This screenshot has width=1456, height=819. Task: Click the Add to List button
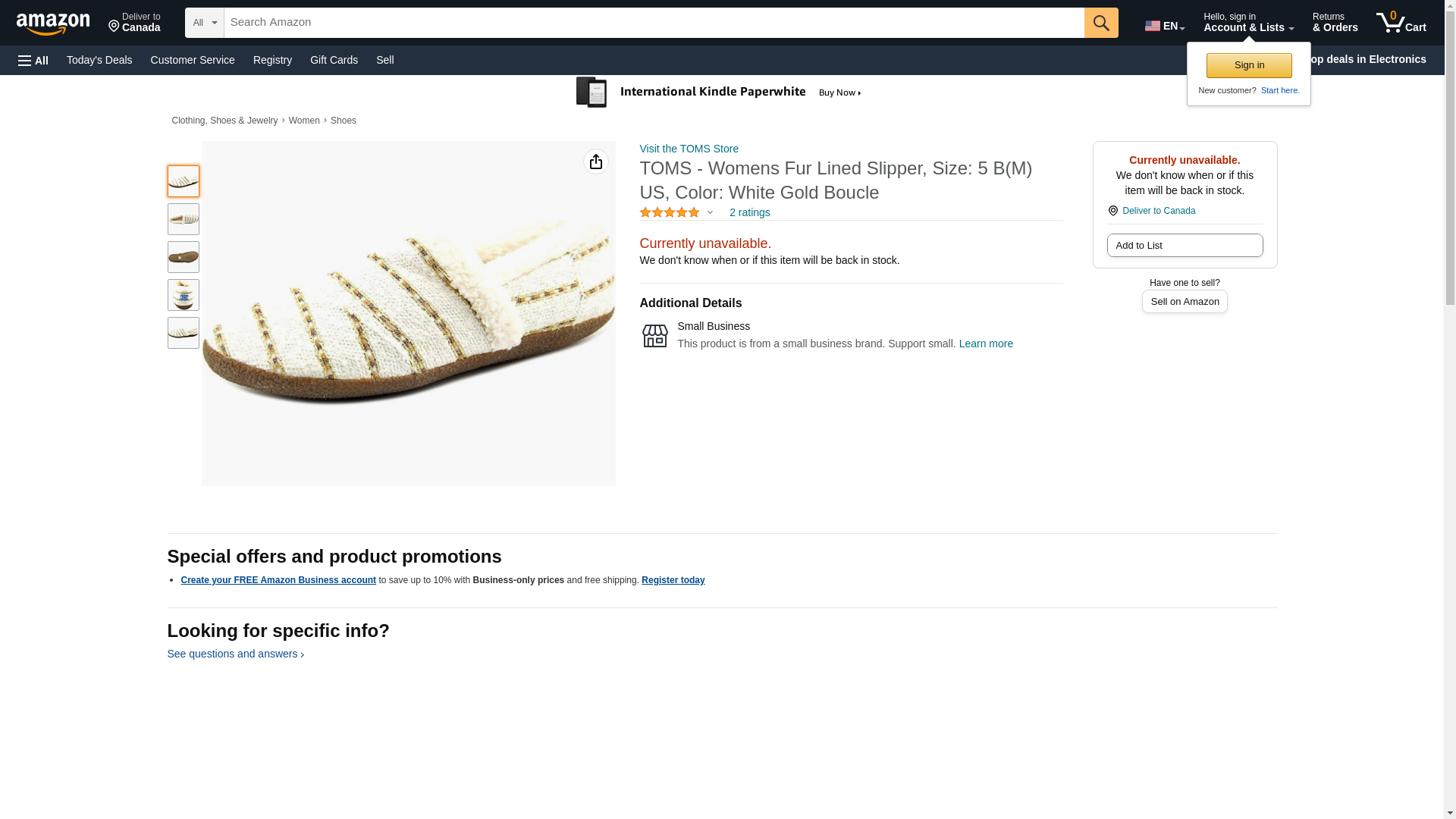click(x=1185, y=245)
